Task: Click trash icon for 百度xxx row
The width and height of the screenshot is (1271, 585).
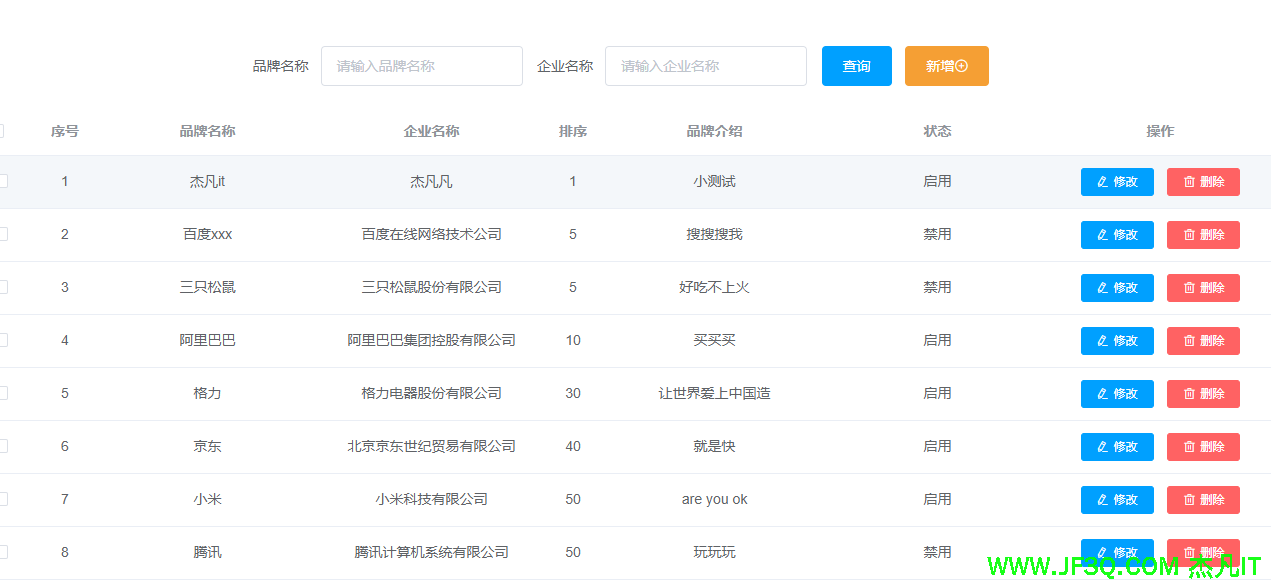Action: click(x=1189, y=235)
